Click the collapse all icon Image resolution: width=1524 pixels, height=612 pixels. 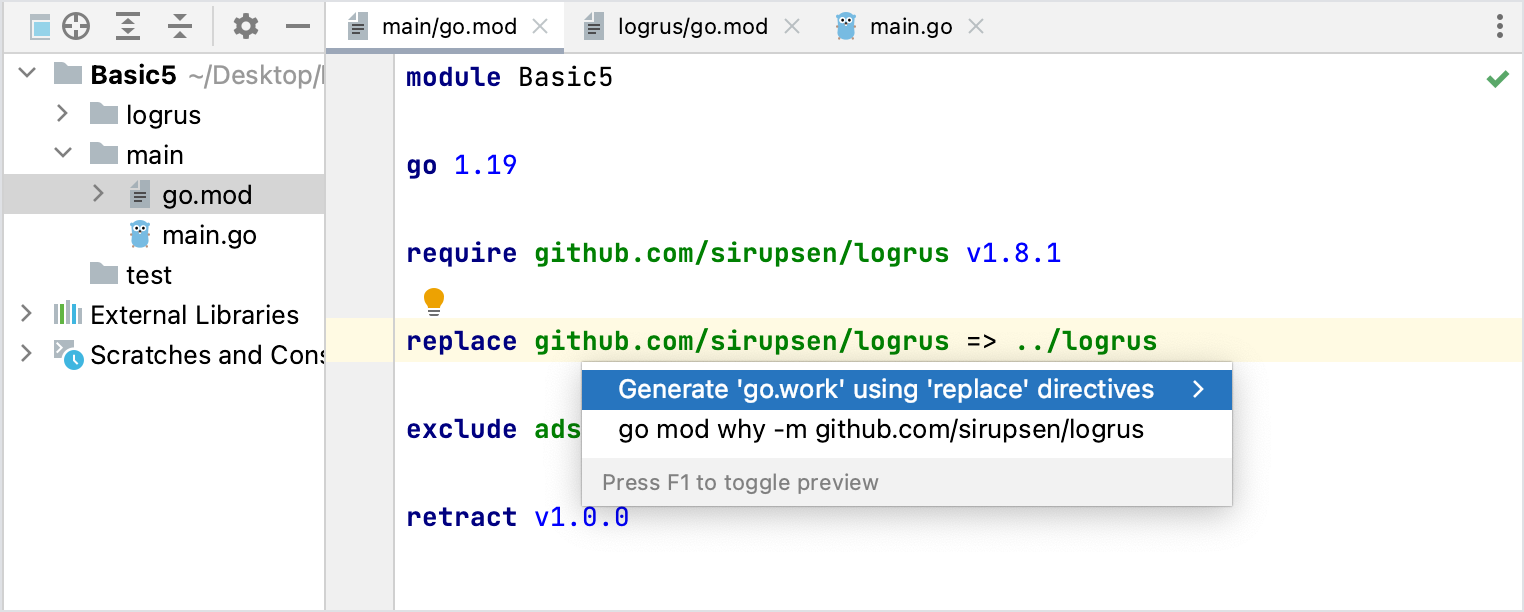tap(180, 27)
